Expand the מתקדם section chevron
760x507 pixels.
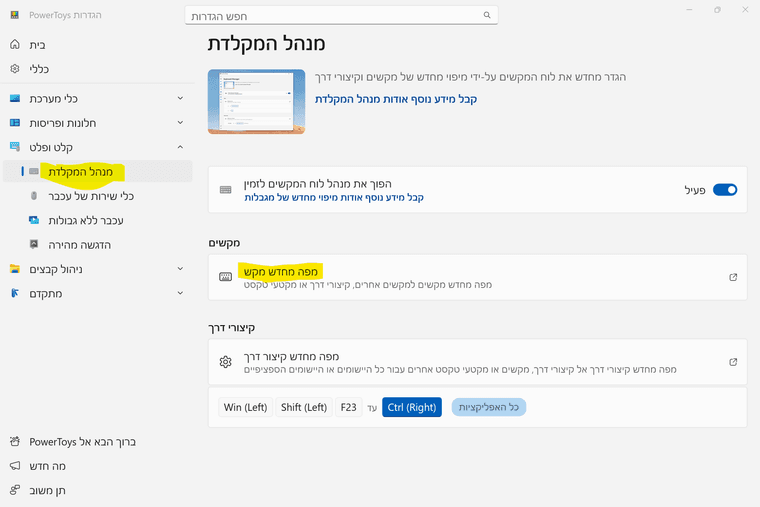[180, 293]
